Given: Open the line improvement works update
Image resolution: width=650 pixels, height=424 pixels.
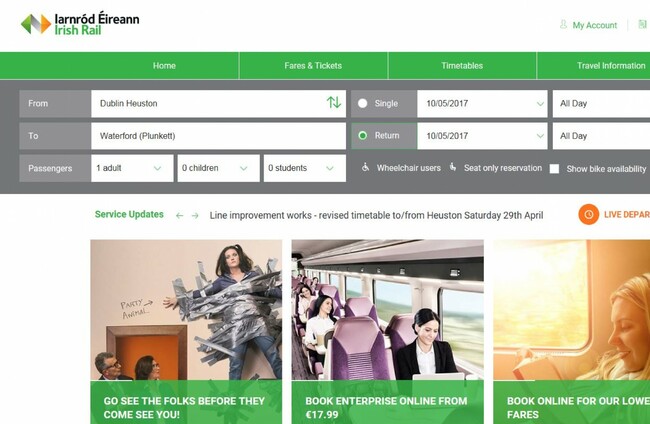Looking at the screenshot, I should (x=376, y=215).
